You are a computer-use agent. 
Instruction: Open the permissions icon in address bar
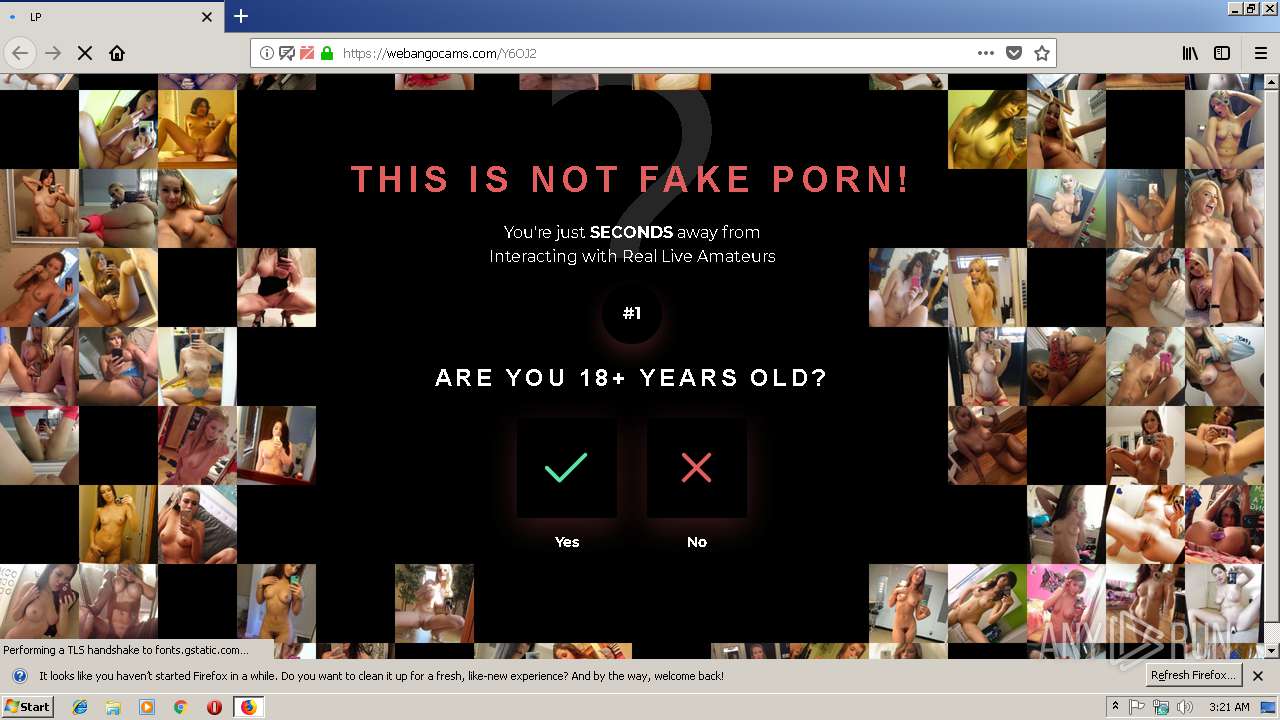[x=287, y=53]
